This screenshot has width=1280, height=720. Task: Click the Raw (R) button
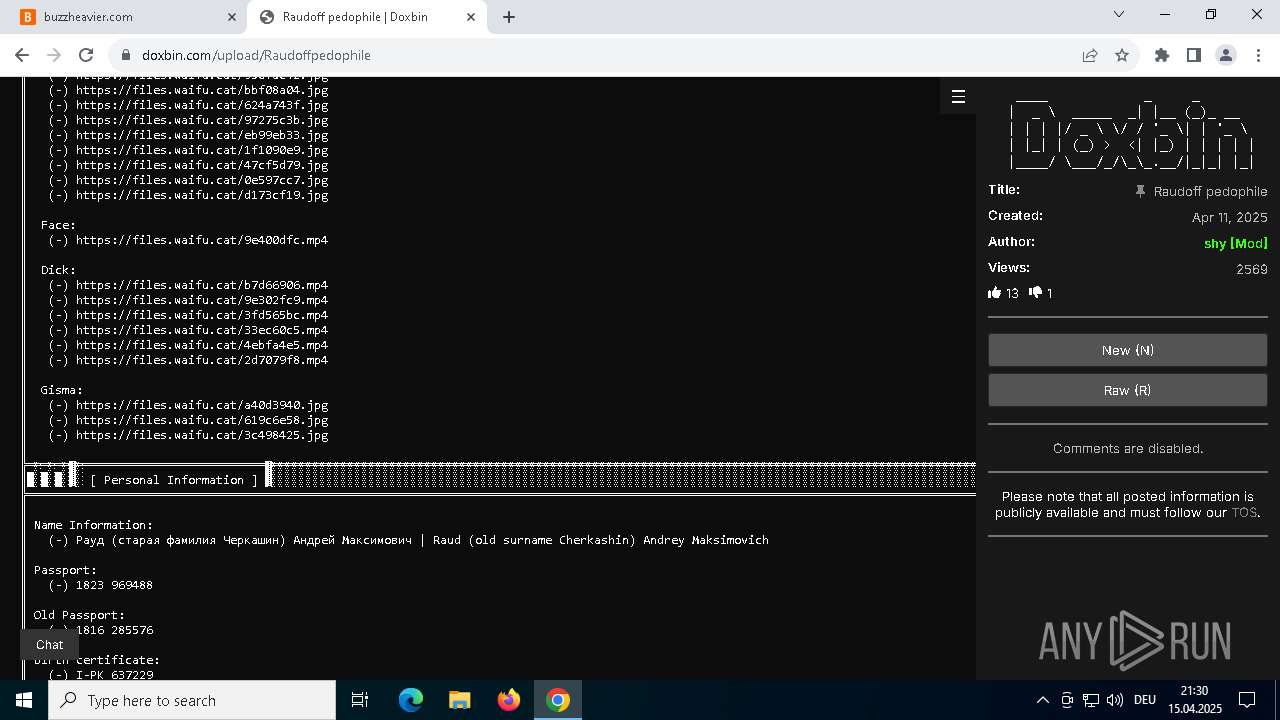(1127, 390)
